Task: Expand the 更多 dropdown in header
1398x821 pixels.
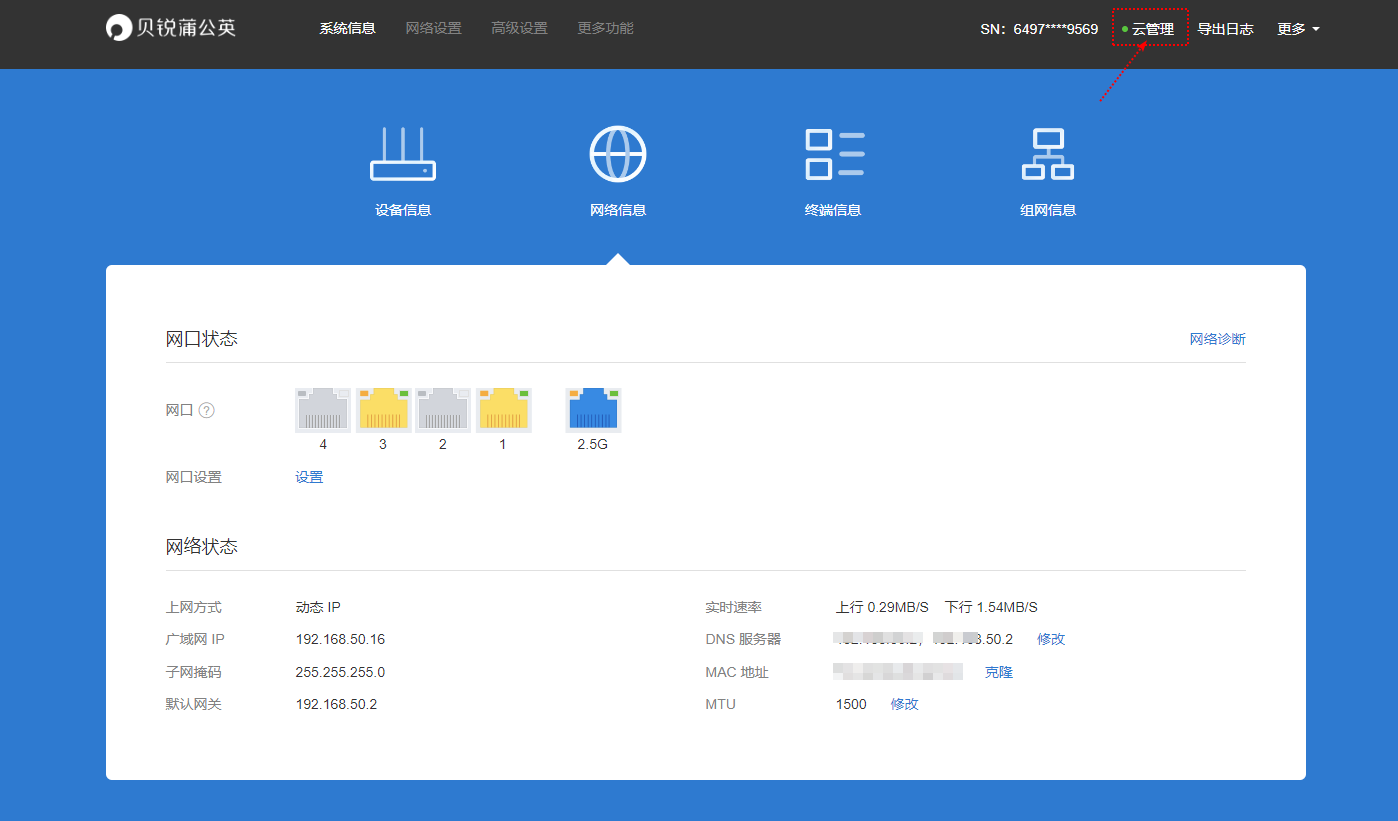Action: coord(1298,29)
